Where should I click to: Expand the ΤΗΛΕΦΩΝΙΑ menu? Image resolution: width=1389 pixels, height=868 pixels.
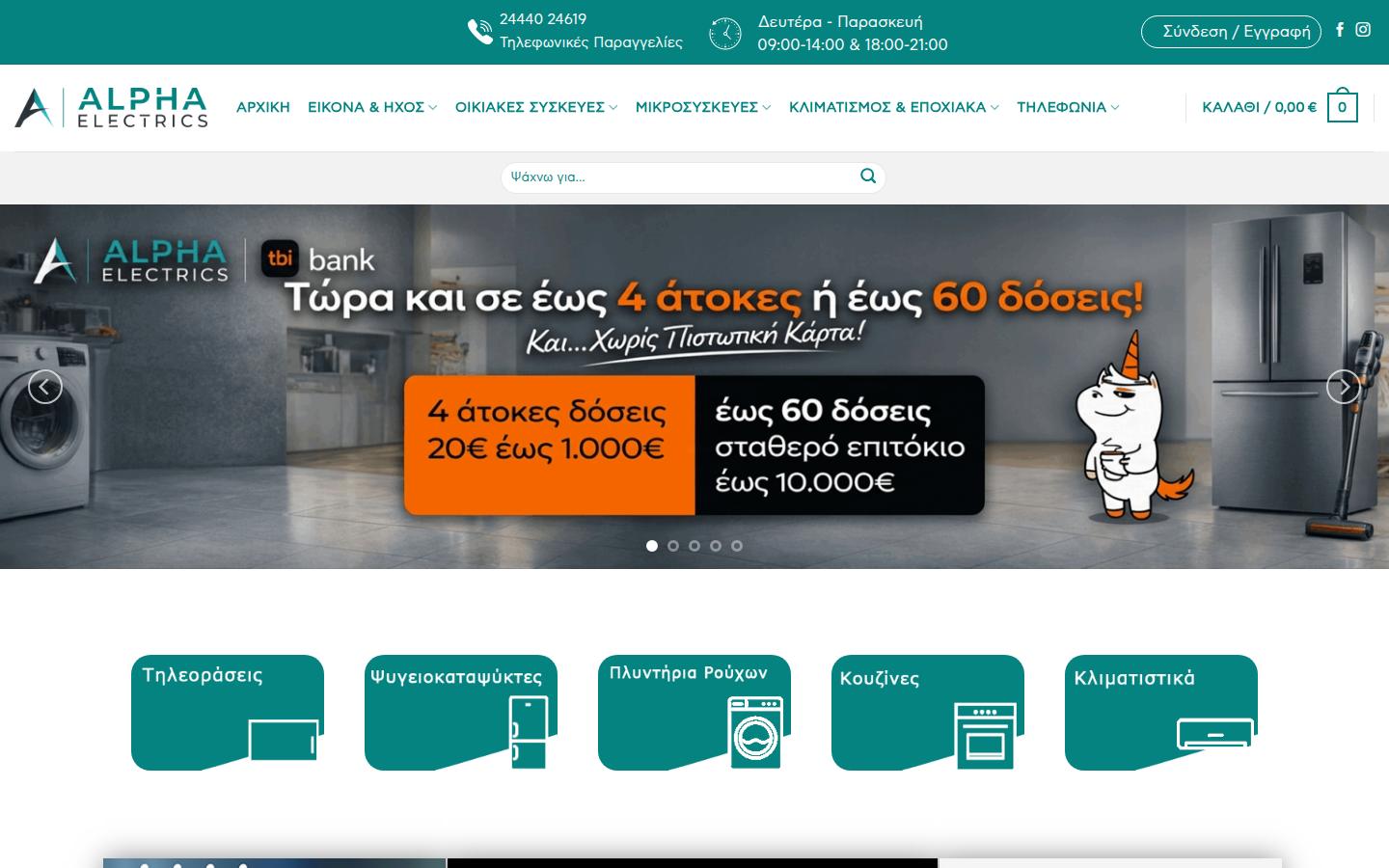(x=1068, y=107)
